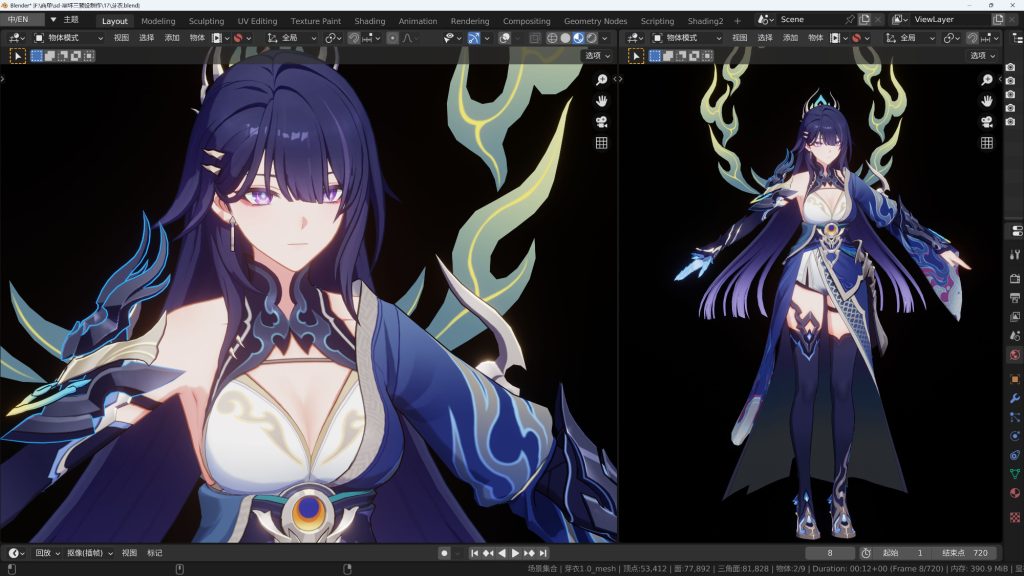Image resolution: width=1024 pixels, height=576 pixels.
Task: Open the 添加 menu in right viewport
Action: [790, 38]
